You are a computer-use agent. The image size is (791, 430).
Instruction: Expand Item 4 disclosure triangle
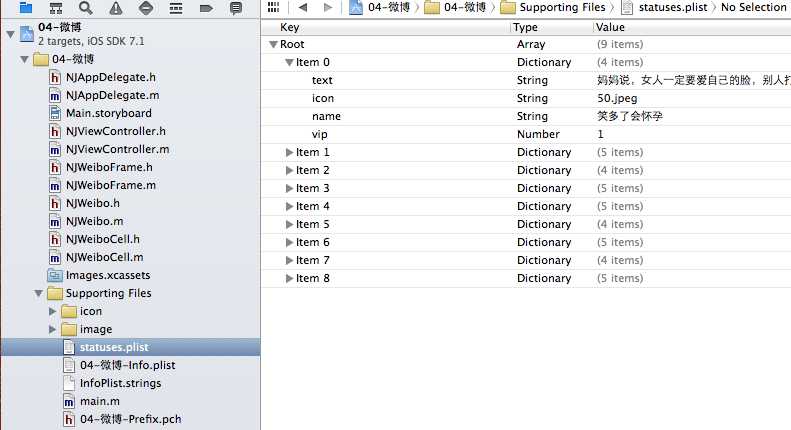[289, 206]
